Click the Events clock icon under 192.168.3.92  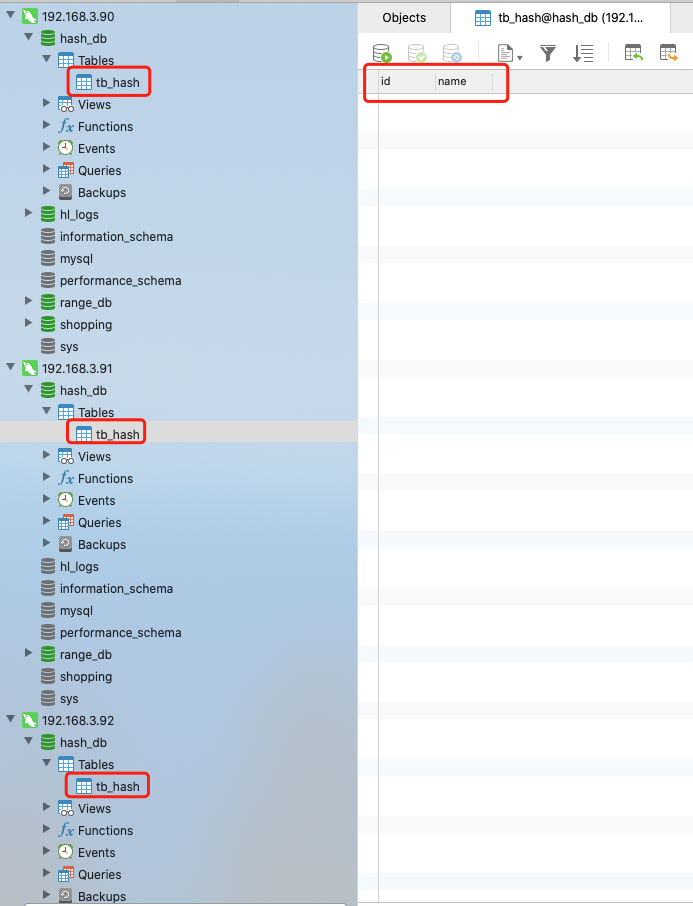pyautogui.click(x=66, y=853)
